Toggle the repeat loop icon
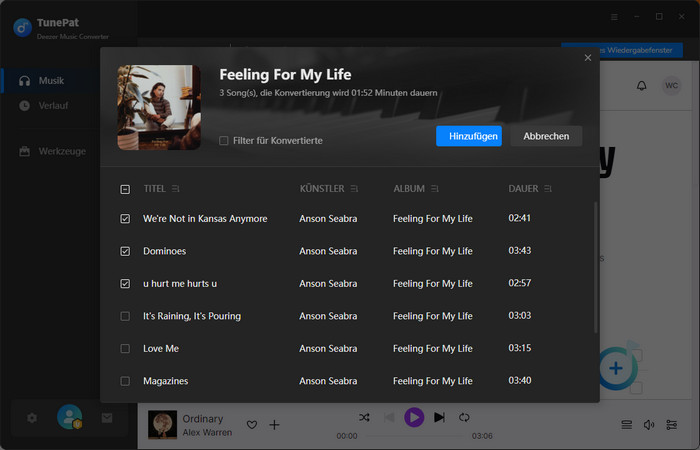The width and height of the screenshot is (700, 450). 465,417
